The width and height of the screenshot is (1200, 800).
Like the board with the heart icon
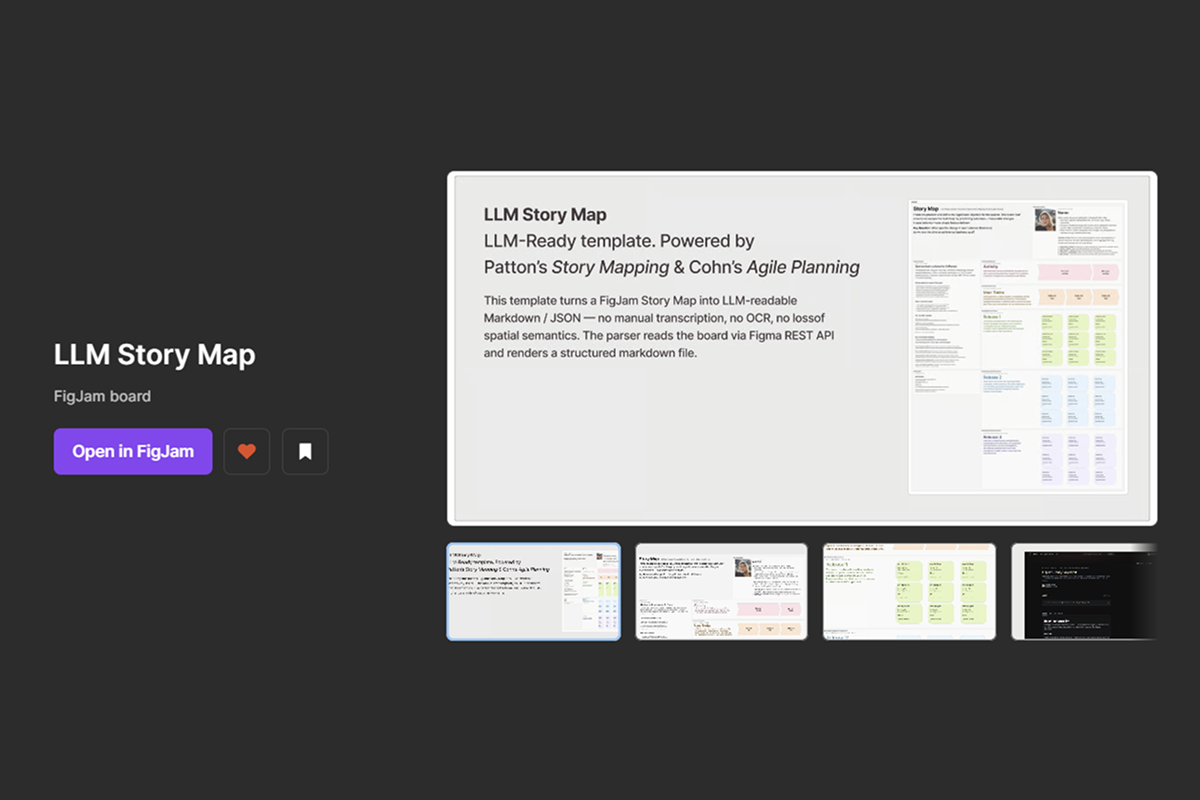(x=247, y=452)
